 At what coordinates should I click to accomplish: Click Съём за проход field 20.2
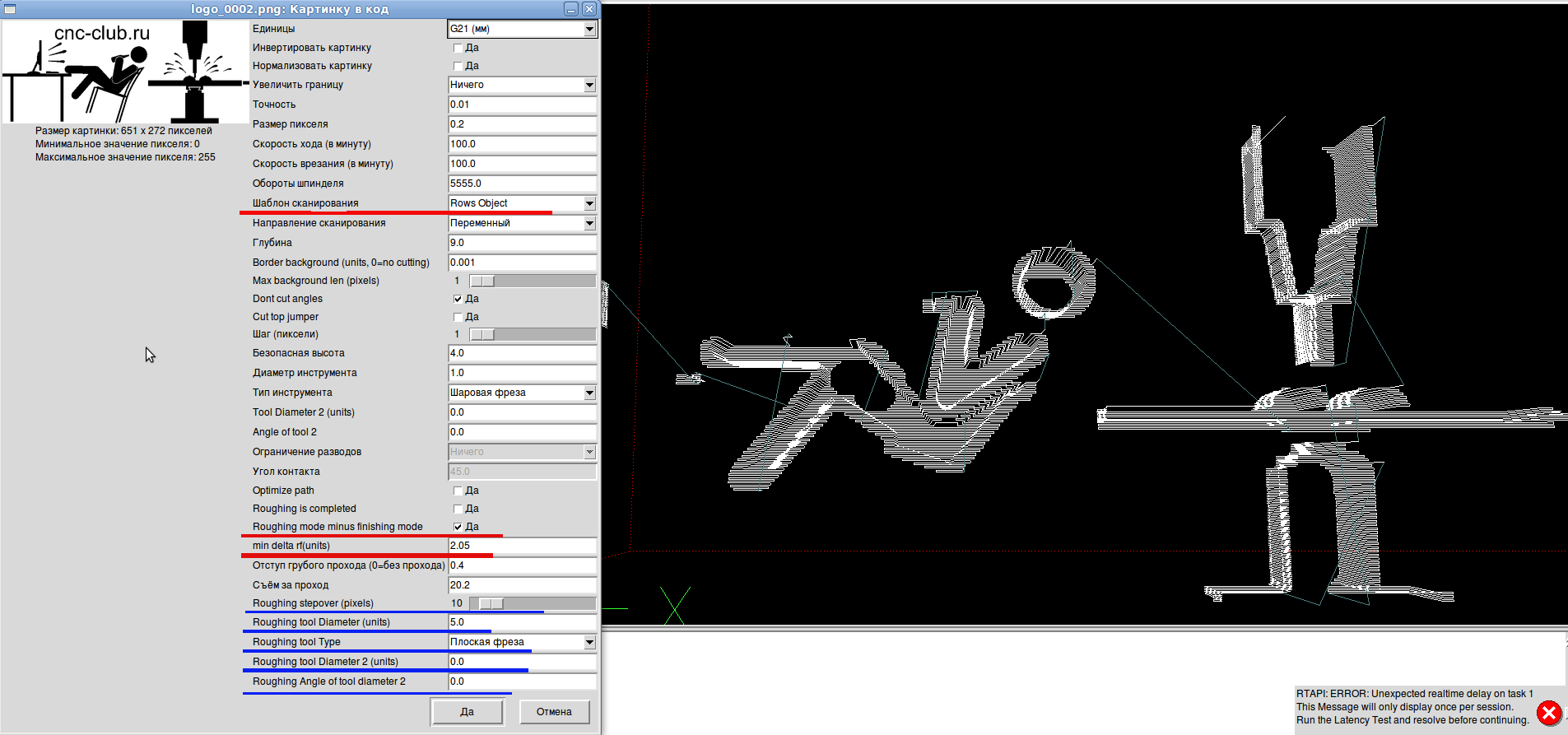[x=522, y=585]
